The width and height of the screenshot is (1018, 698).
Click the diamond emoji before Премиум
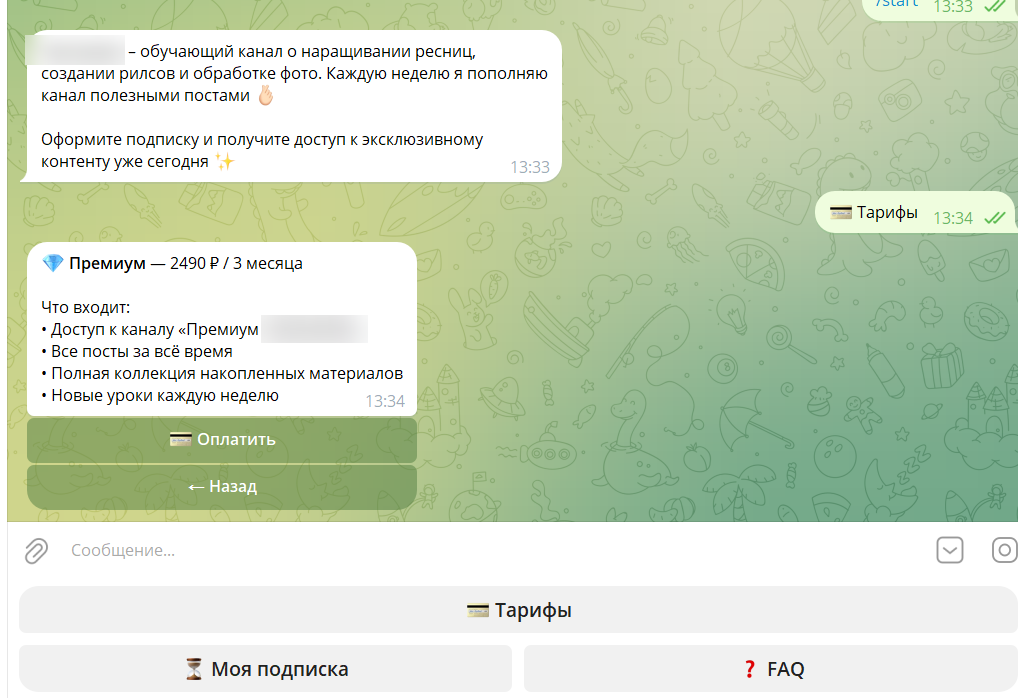(x=53, y=263)
